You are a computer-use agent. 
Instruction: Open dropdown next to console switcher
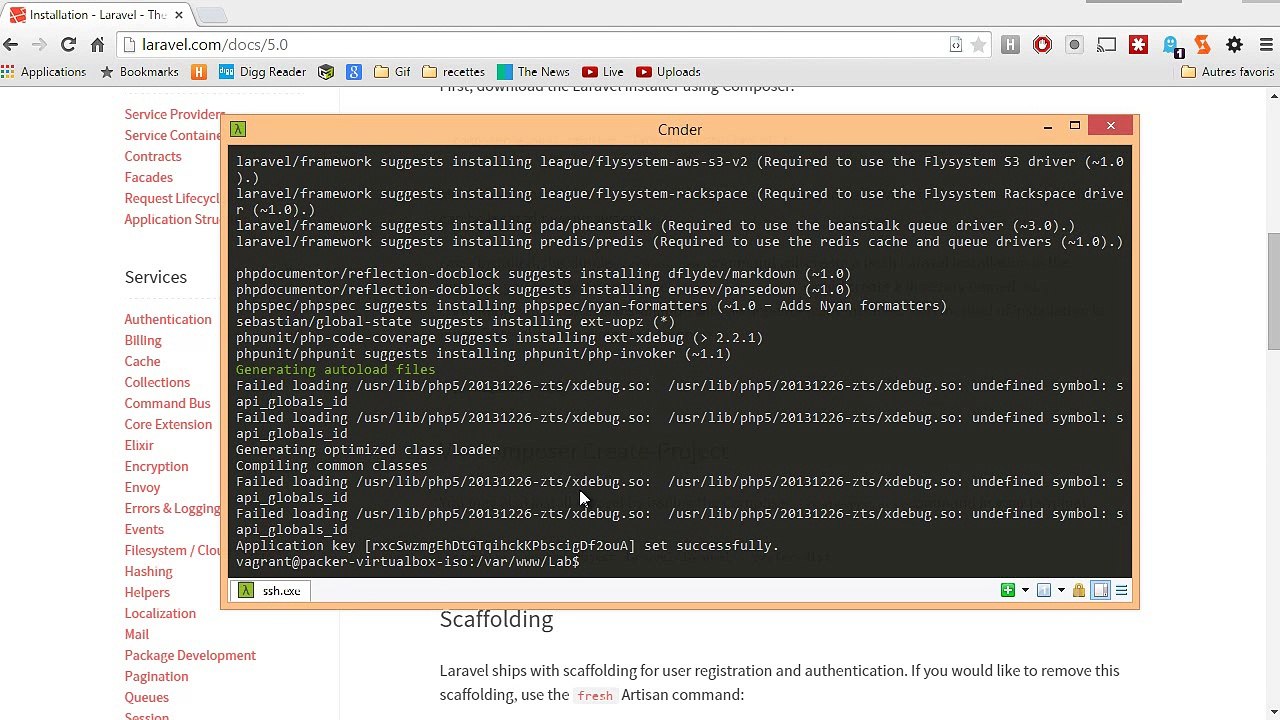tap(1061, 591)
